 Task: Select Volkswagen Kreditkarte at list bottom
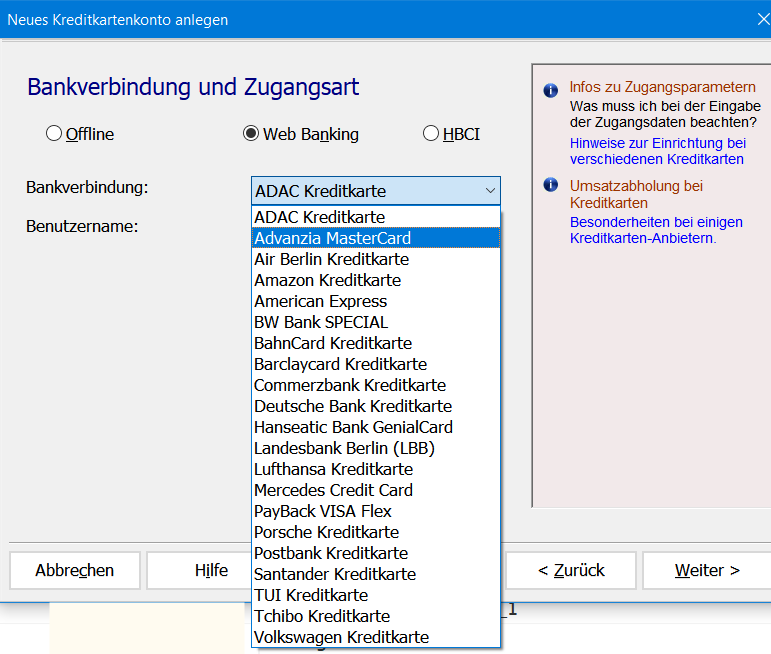[x=341, y=637]
